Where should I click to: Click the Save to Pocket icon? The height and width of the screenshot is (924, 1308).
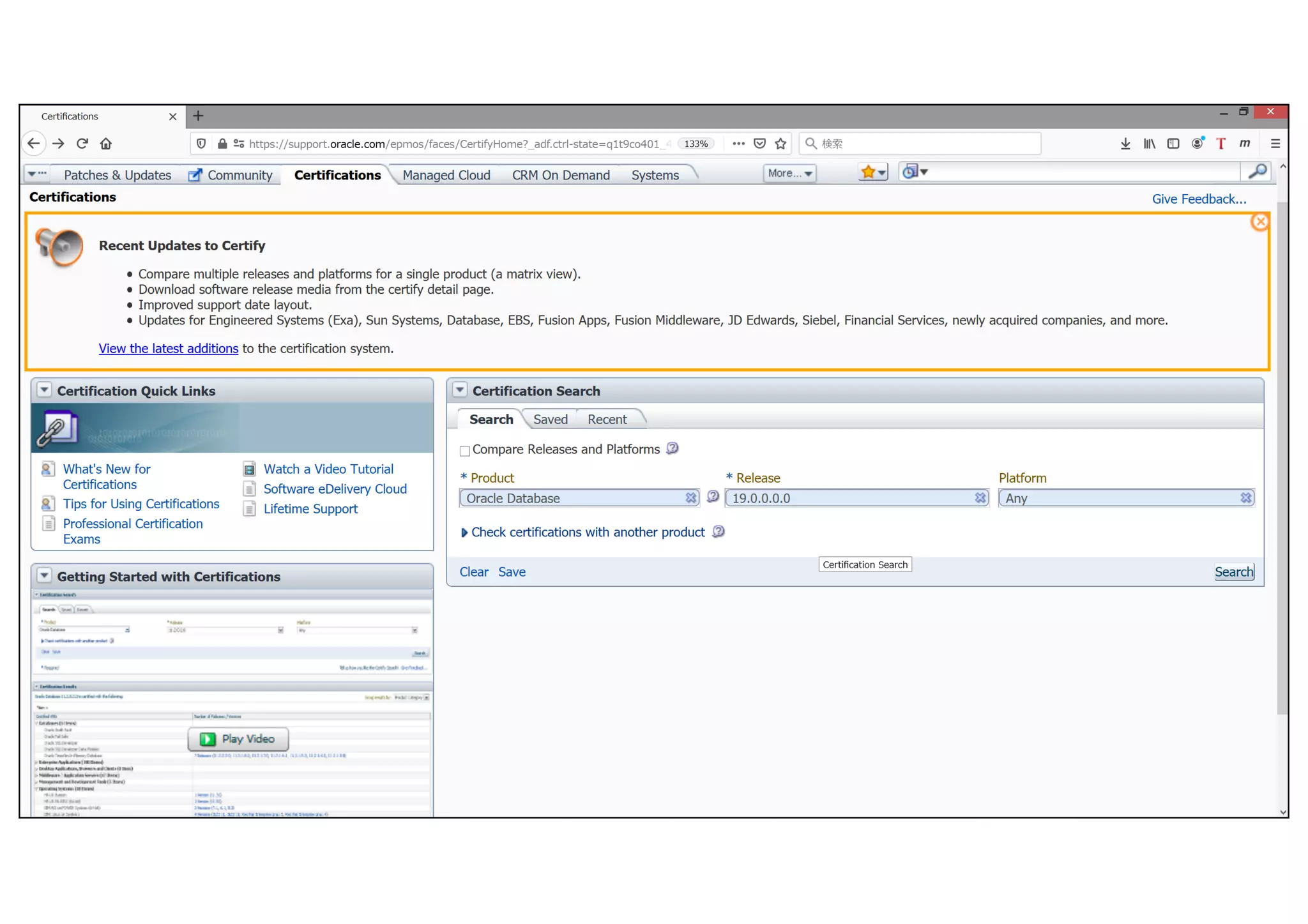pyautogui.click(x=759, y=144)
